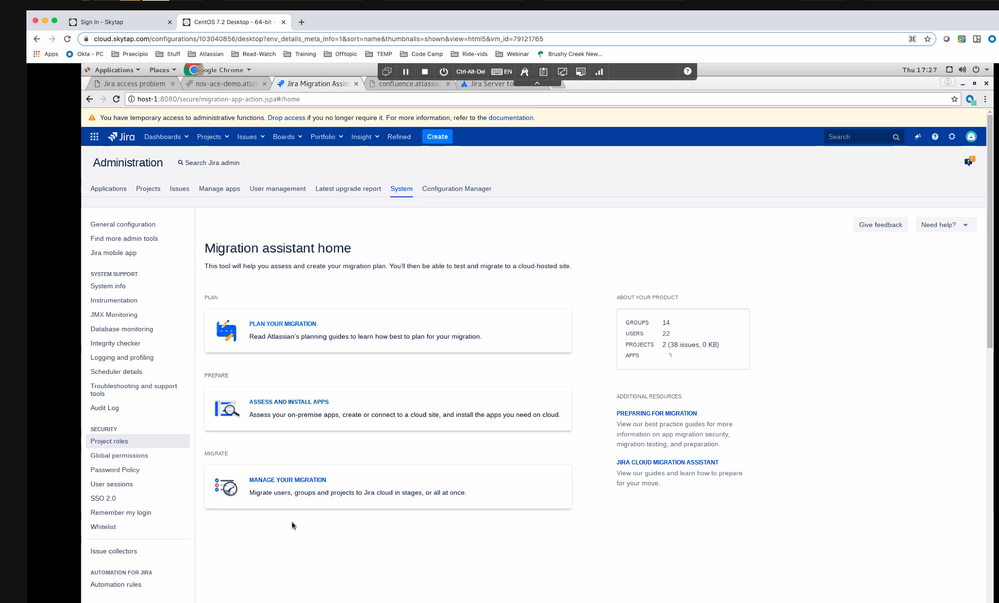Expand the Issues dropdown in Jira navbar
The image size is (999, 603).
[x=250, y=136]
